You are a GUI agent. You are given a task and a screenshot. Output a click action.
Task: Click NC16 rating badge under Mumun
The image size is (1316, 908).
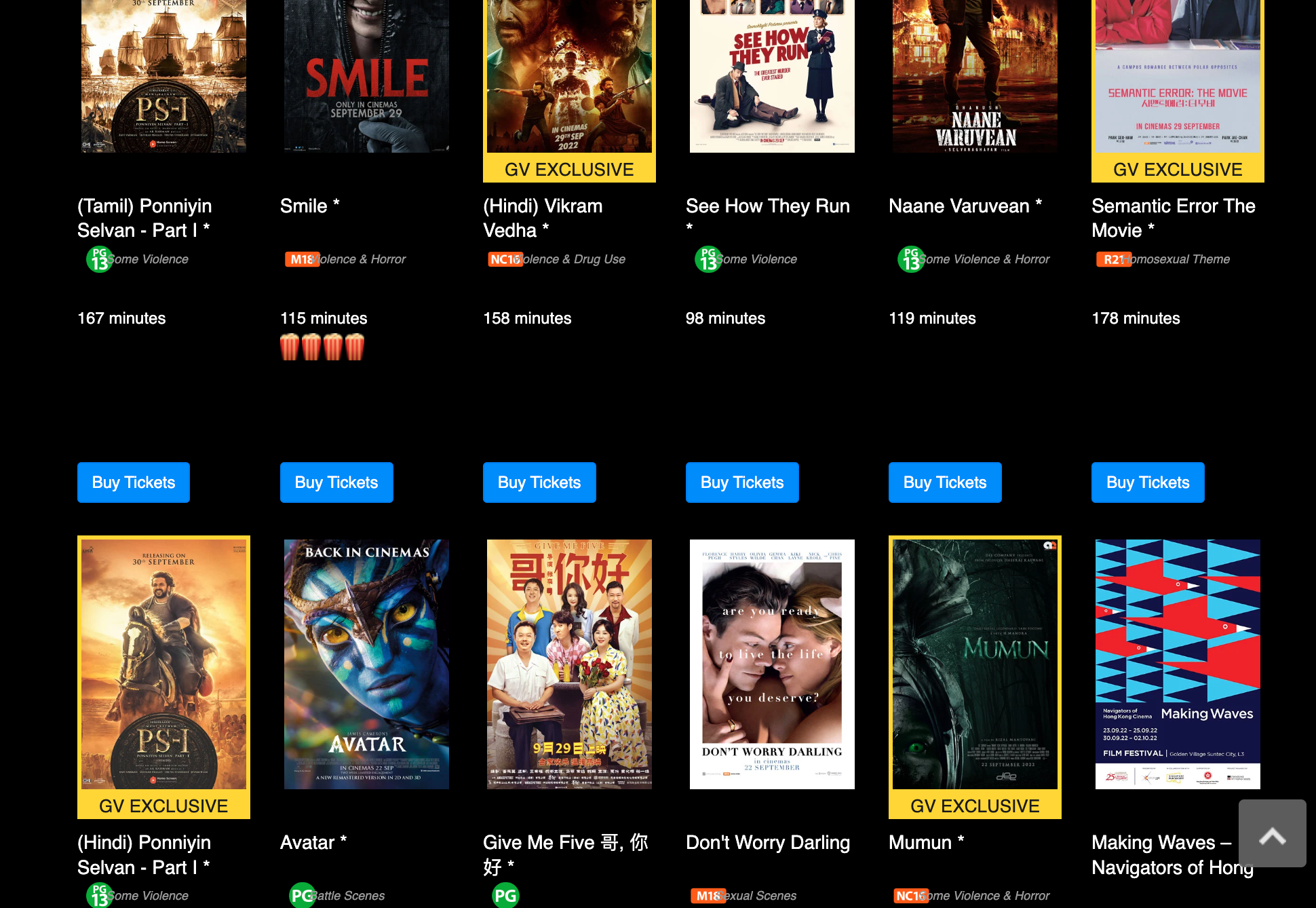pos(911,896)
